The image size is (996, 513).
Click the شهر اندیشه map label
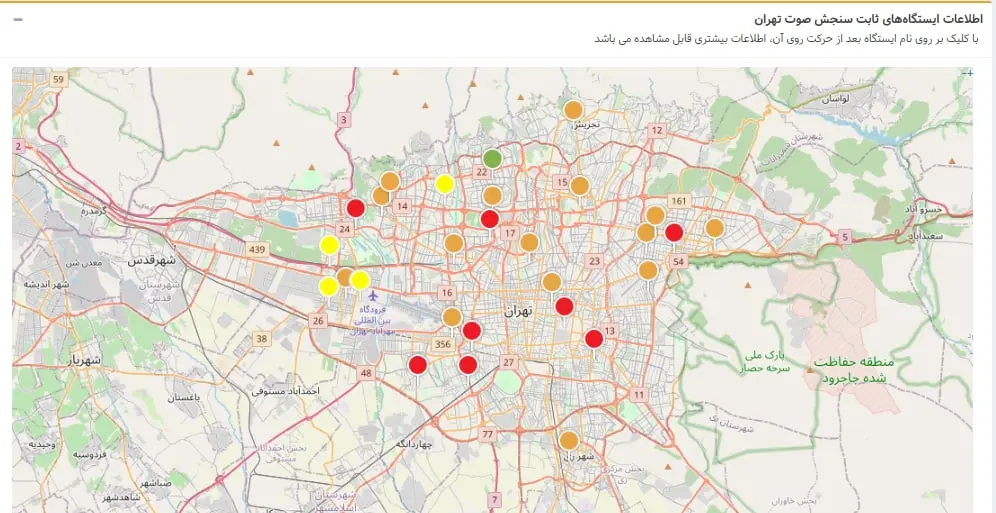[46, 284]
